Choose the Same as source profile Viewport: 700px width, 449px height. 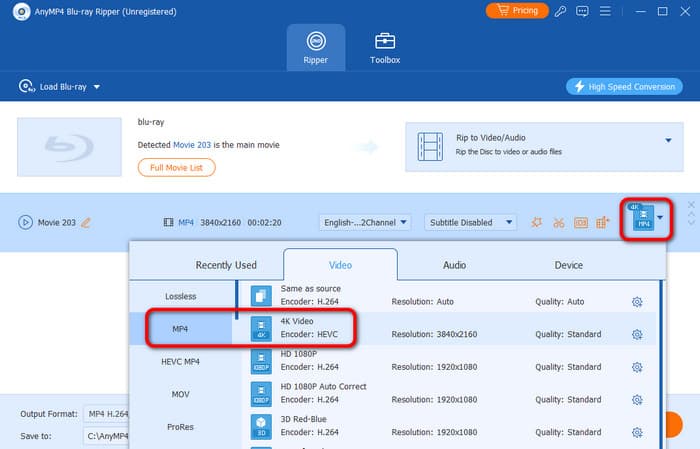(x=449, y=295)
